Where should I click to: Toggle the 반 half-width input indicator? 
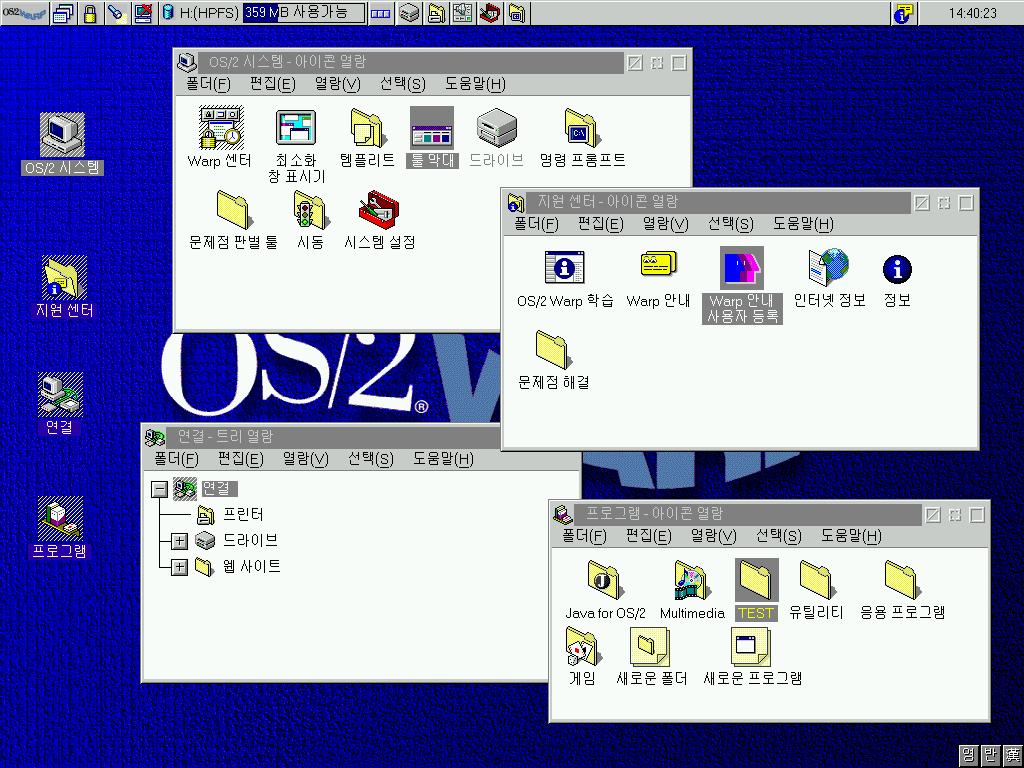coord(991,755)
